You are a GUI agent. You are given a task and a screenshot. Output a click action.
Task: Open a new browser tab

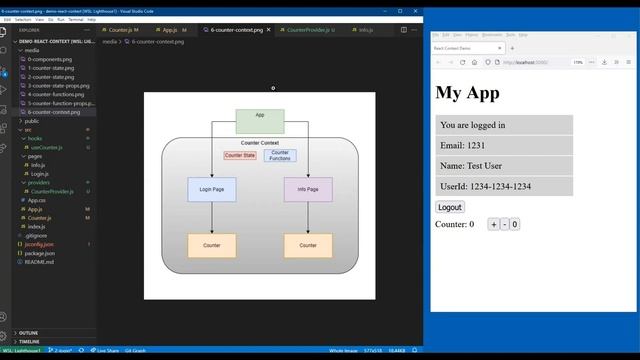point(512,48)
